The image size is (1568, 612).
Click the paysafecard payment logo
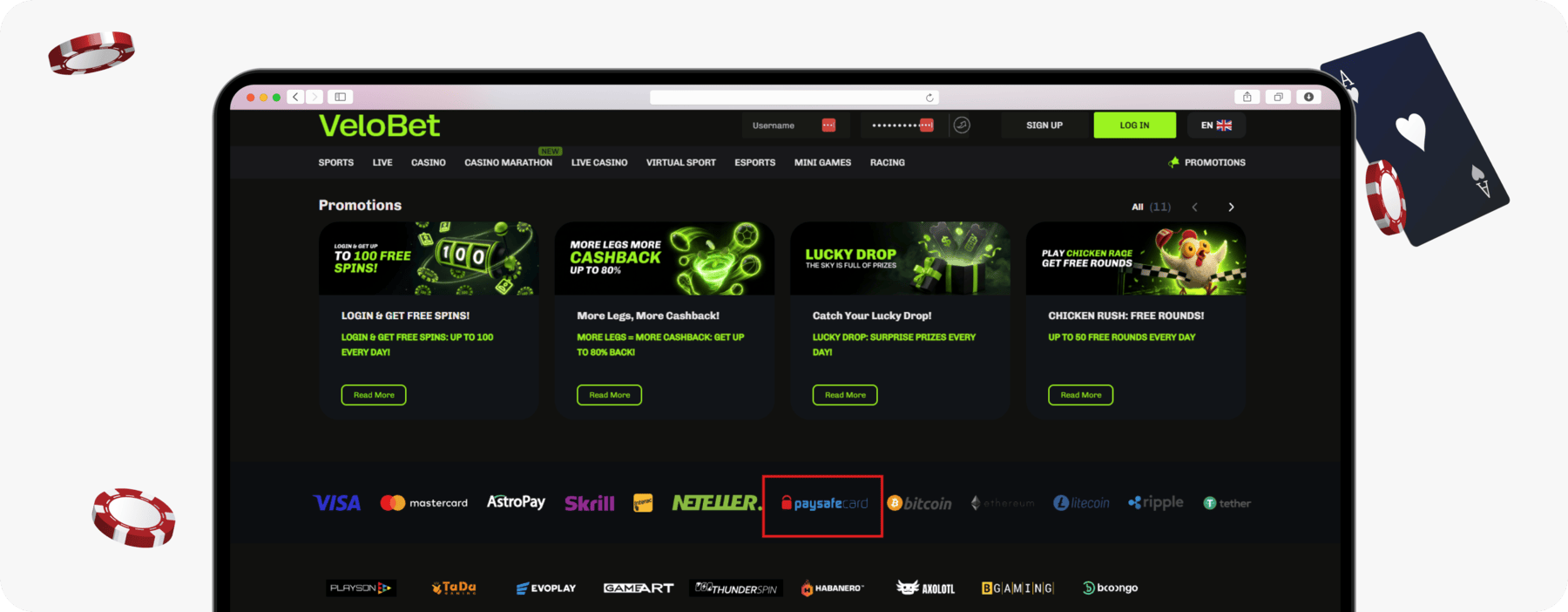pyautogui.click(x=824, y=503)
